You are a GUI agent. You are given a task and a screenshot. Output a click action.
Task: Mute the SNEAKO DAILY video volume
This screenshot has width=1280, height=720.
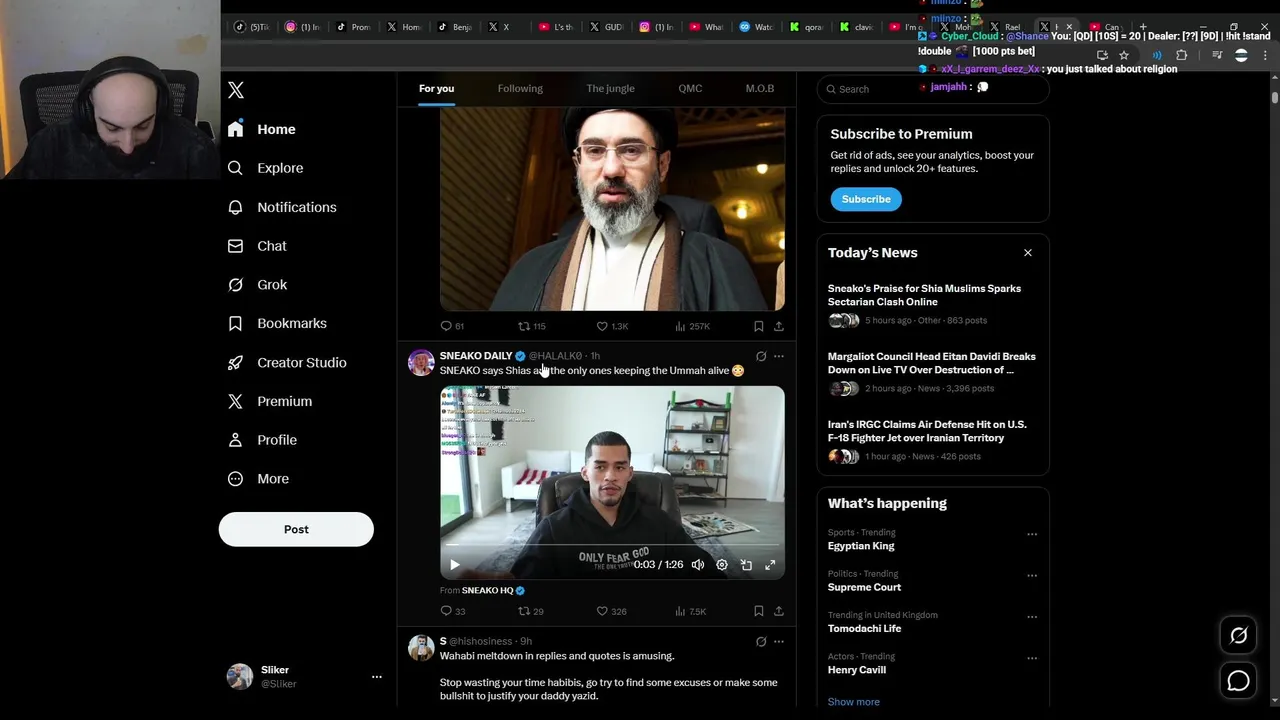tap(698, 565)
